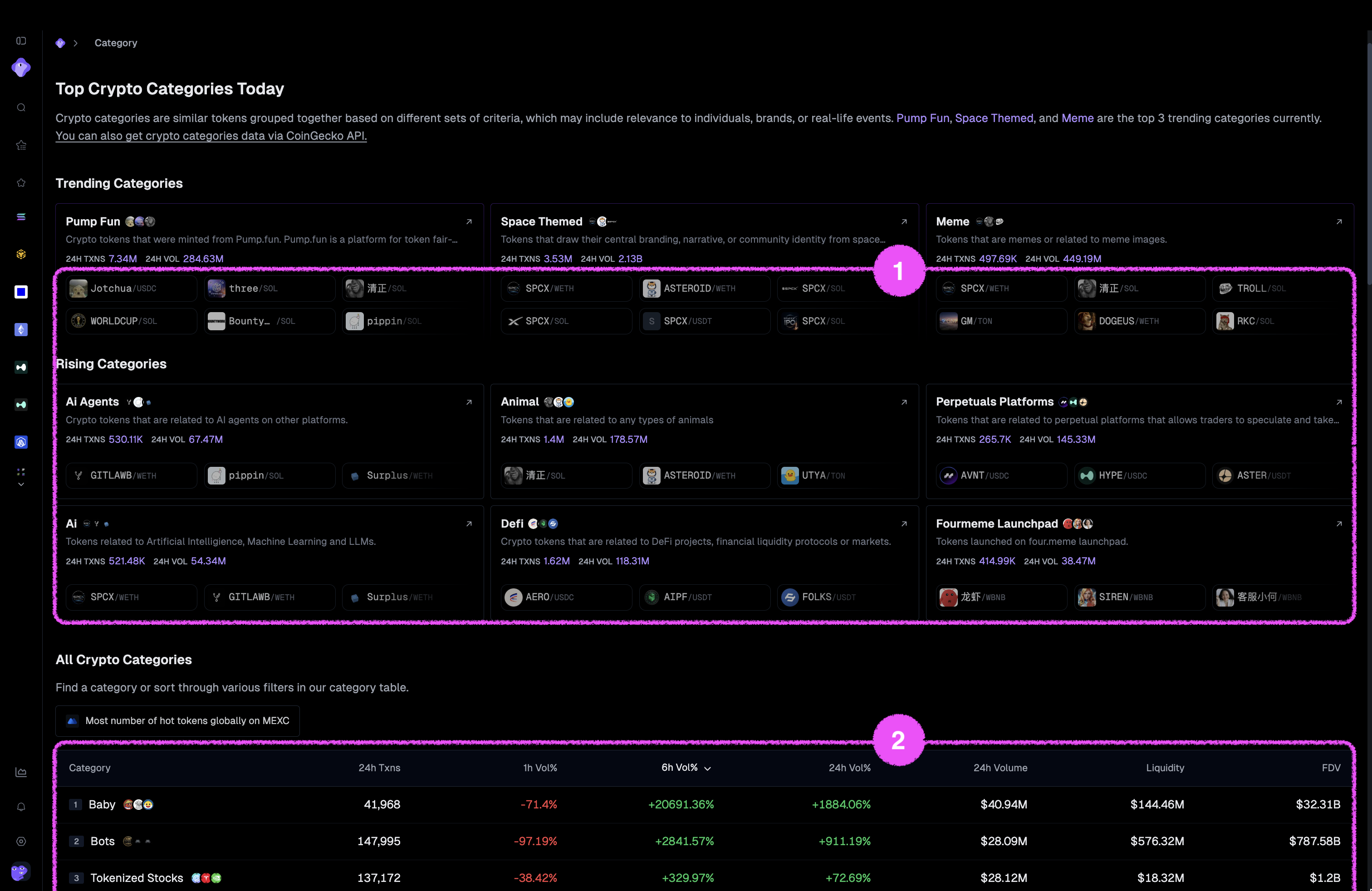Select the Arbitrum network icon
Image resolution: width=1372 pixels, height=891 pixels.
(21, 442)
